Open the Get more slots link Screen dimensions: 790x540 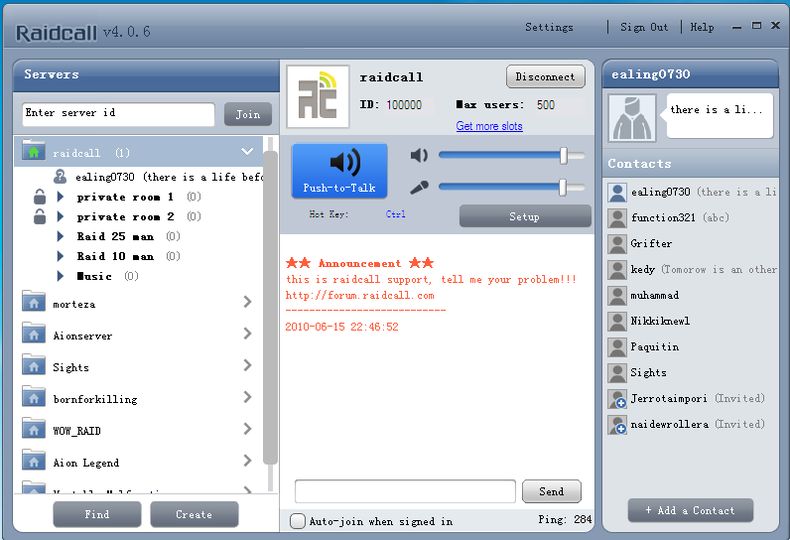(x=489, y=126)
